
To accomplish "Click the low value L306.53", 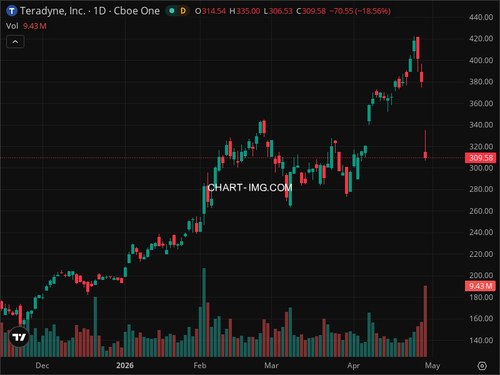I will [x=278, y=11].
